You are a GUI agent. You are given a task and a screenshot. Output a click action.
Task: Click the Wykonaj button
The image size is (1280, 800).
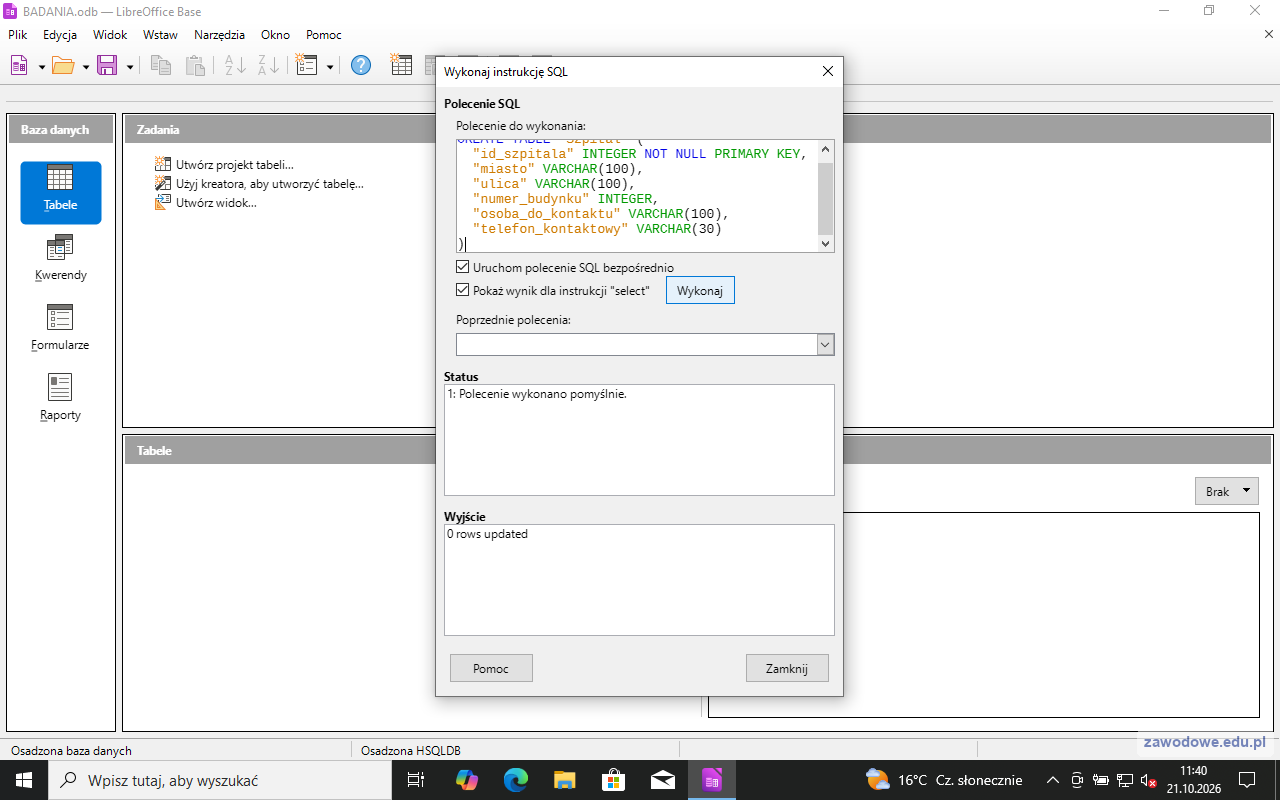tap(700, 290)
